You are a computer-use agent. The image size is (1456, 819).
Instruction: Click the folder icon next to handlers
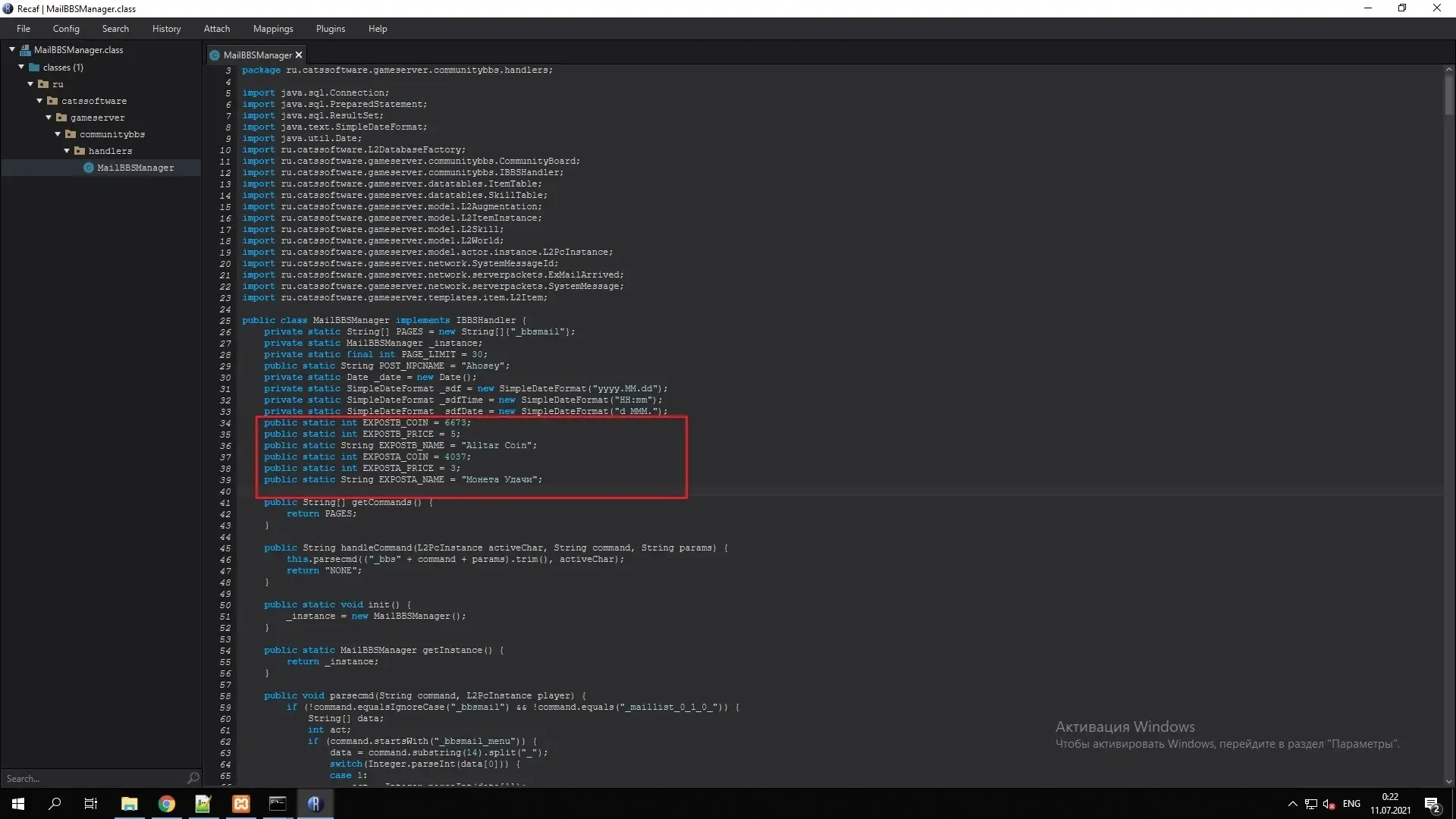80,151
